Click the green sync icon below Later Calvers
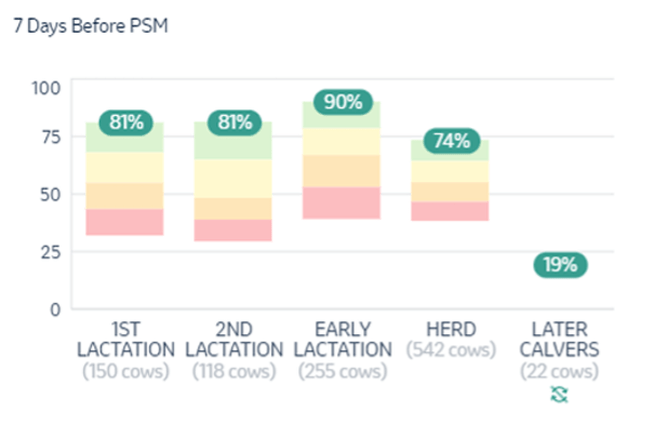This screenshot has height=421, width=668. pos(560,395)
